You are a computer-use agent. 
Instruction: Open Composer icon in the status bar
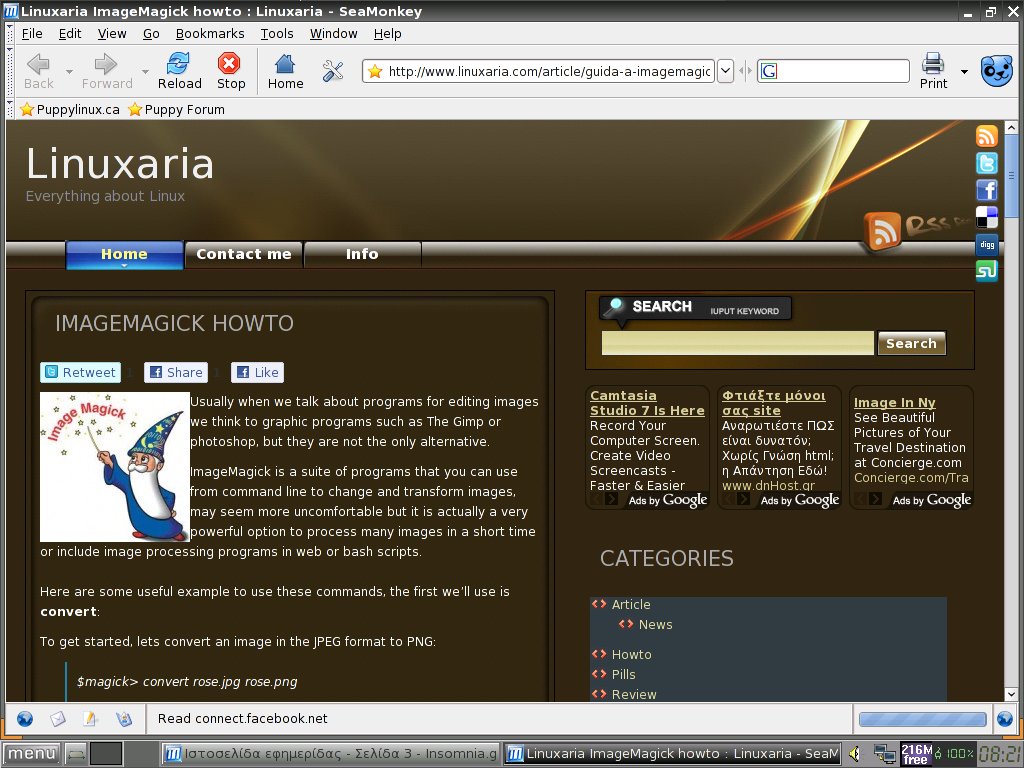click(x=90, y=719)
